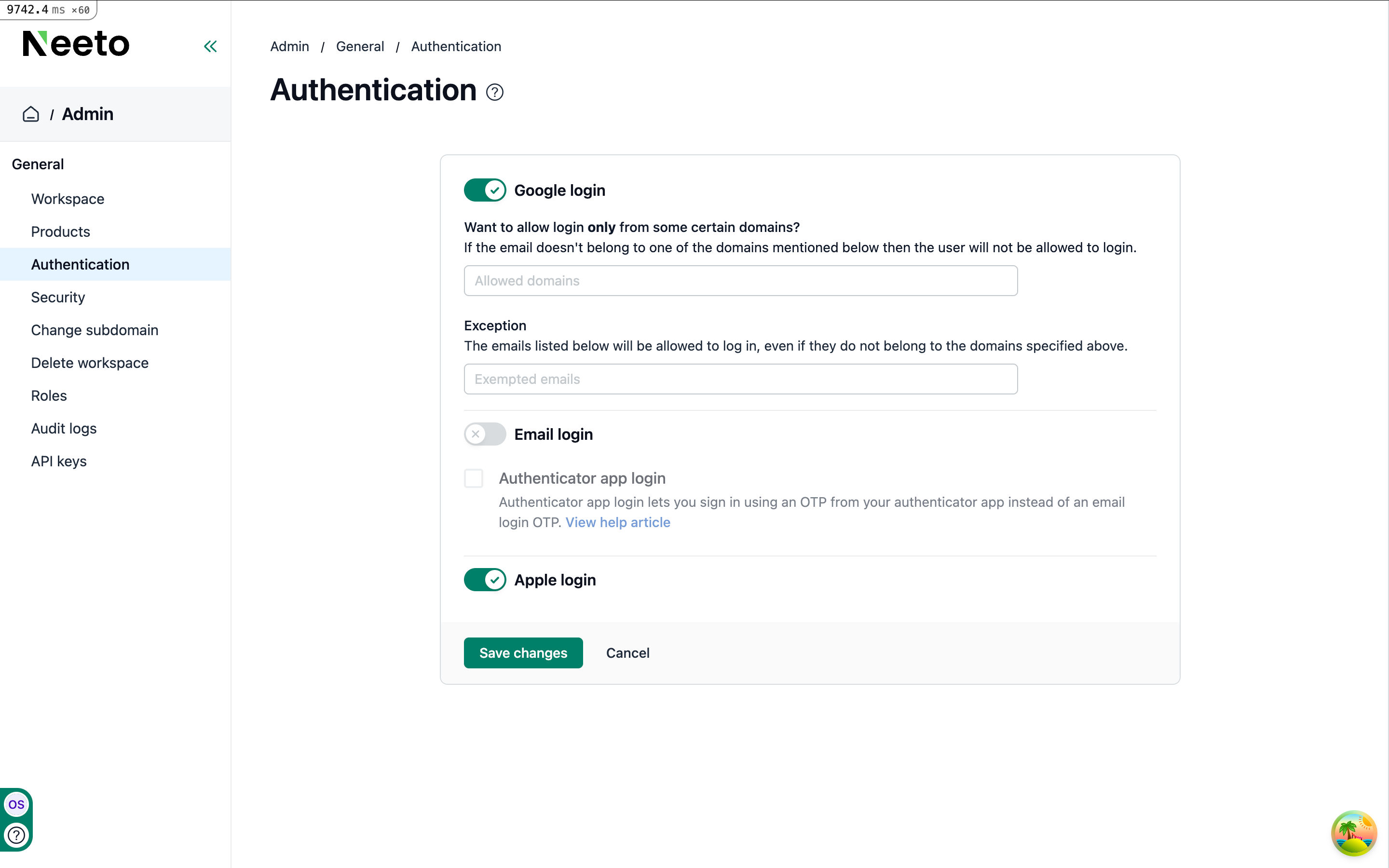
Task: Check the Authenticator app login checkbox
Action: (474, 478)
